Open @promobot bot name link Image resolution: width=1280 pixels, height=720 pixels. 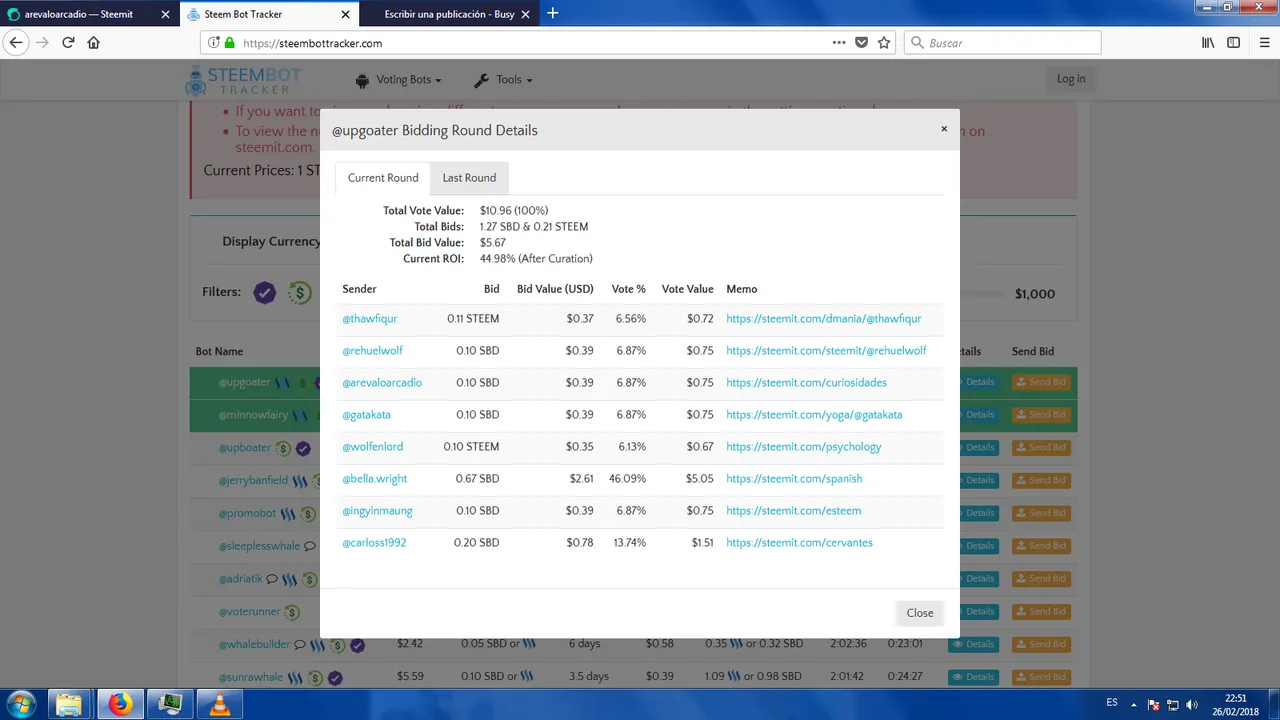tap(247, 513)
